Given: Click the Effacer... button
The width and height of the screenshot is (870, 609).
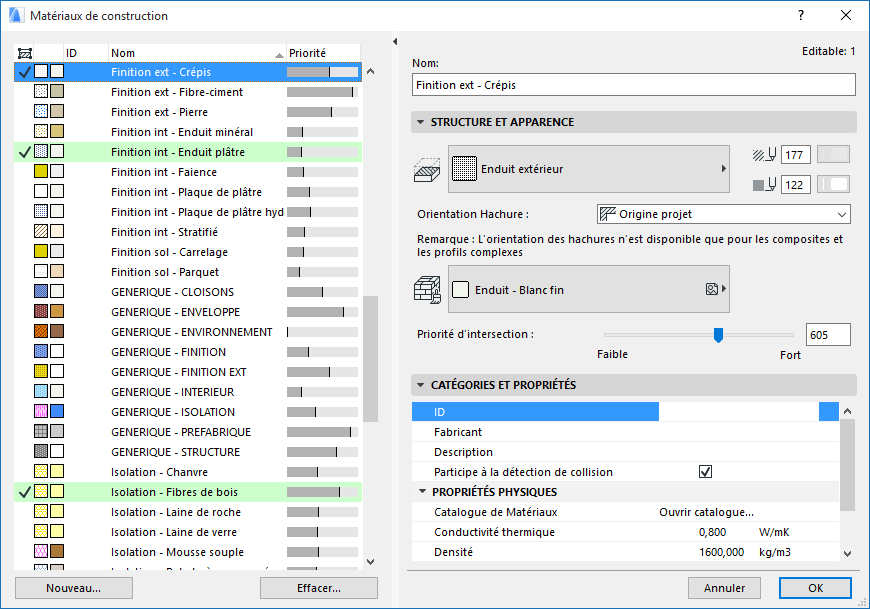Looking at the screenshot, I should point(319,588).
